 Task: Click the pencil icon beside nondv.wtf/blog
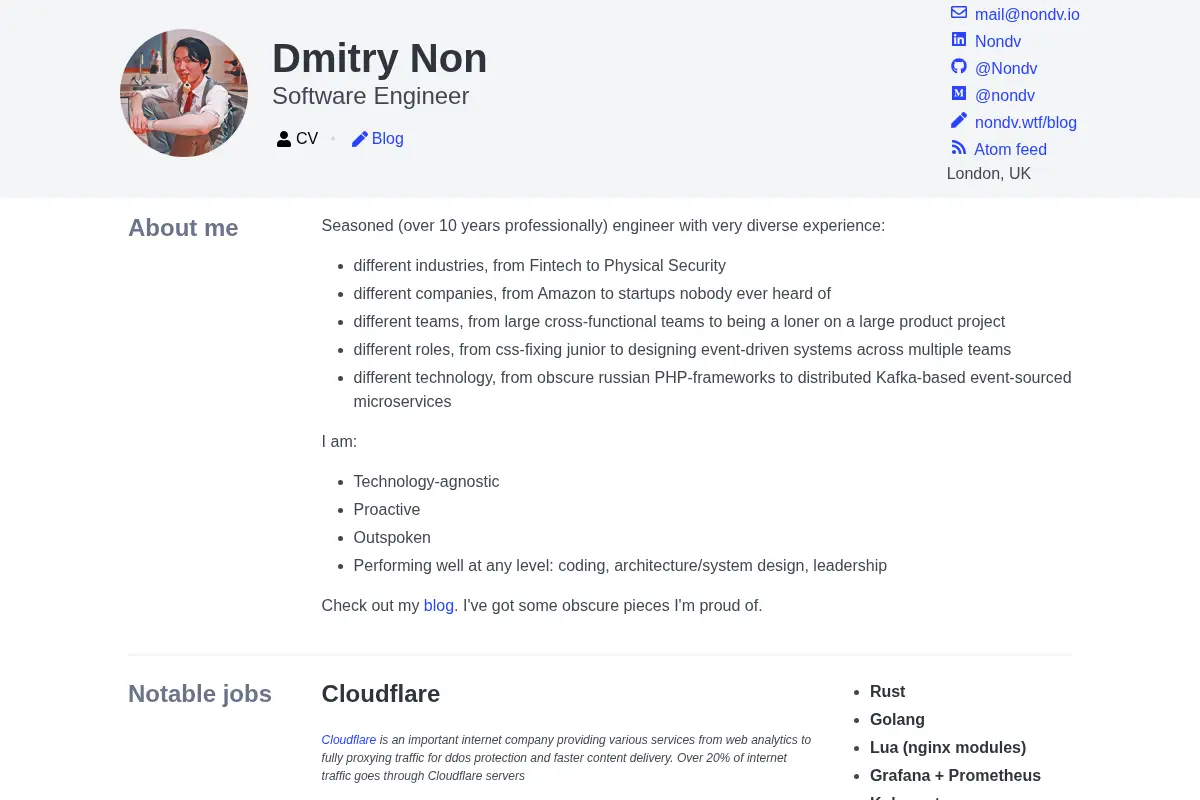[x=959, y=121]
